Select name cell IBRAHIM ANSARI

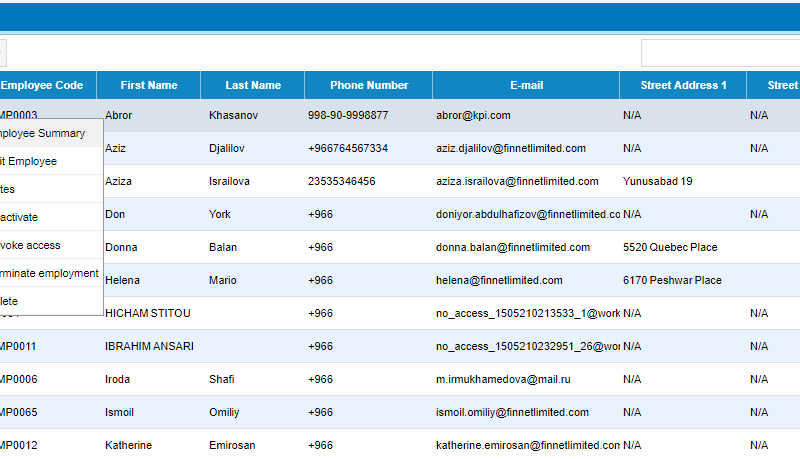point(149,346)
